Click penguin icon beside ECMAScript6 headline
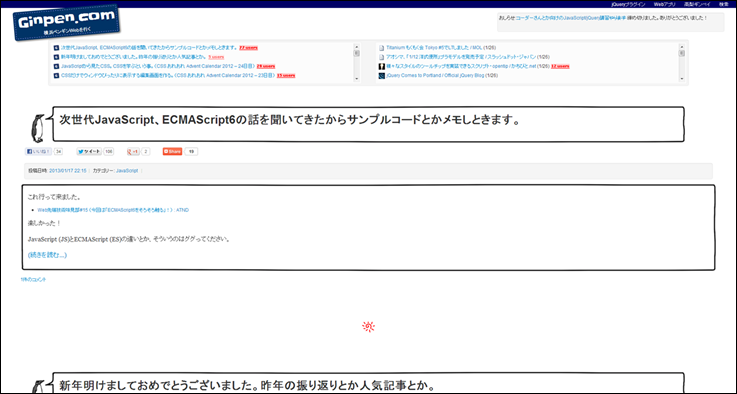Viewport: 737px width, 394px height. point(38,128)
